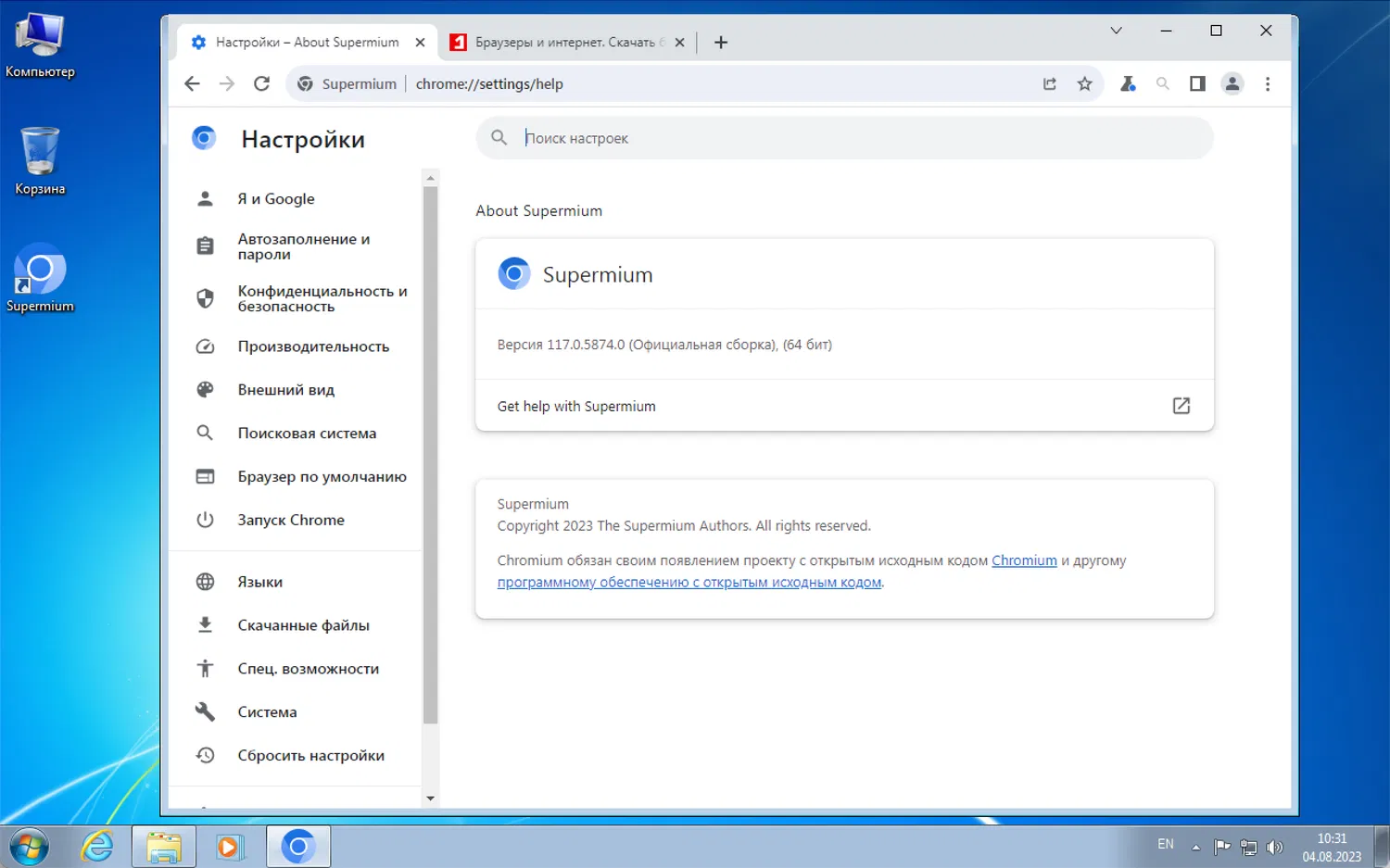1390x868 pixels.
Task: Focus the address bar showing chrome://settings/help
Action: 489,83
